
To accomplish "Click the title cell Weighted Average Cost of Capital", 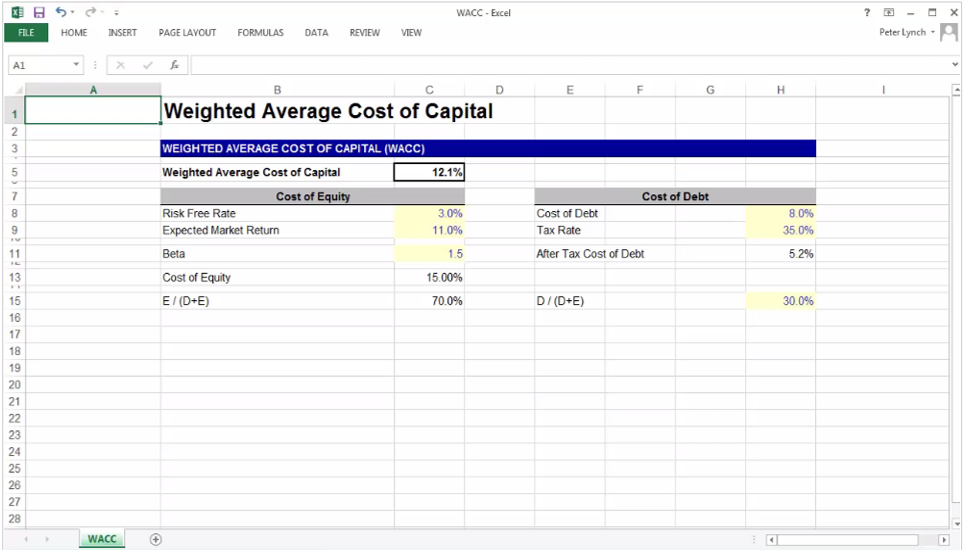I will [x=329, y=111].
